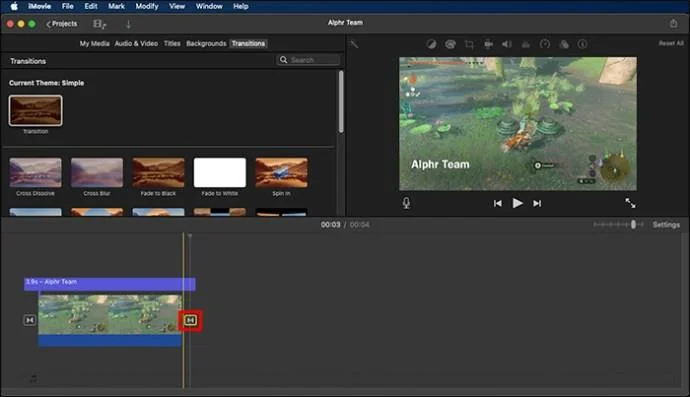Skip to previous clip in viewer
Screen dimensions: 690x397
(497, 203)
